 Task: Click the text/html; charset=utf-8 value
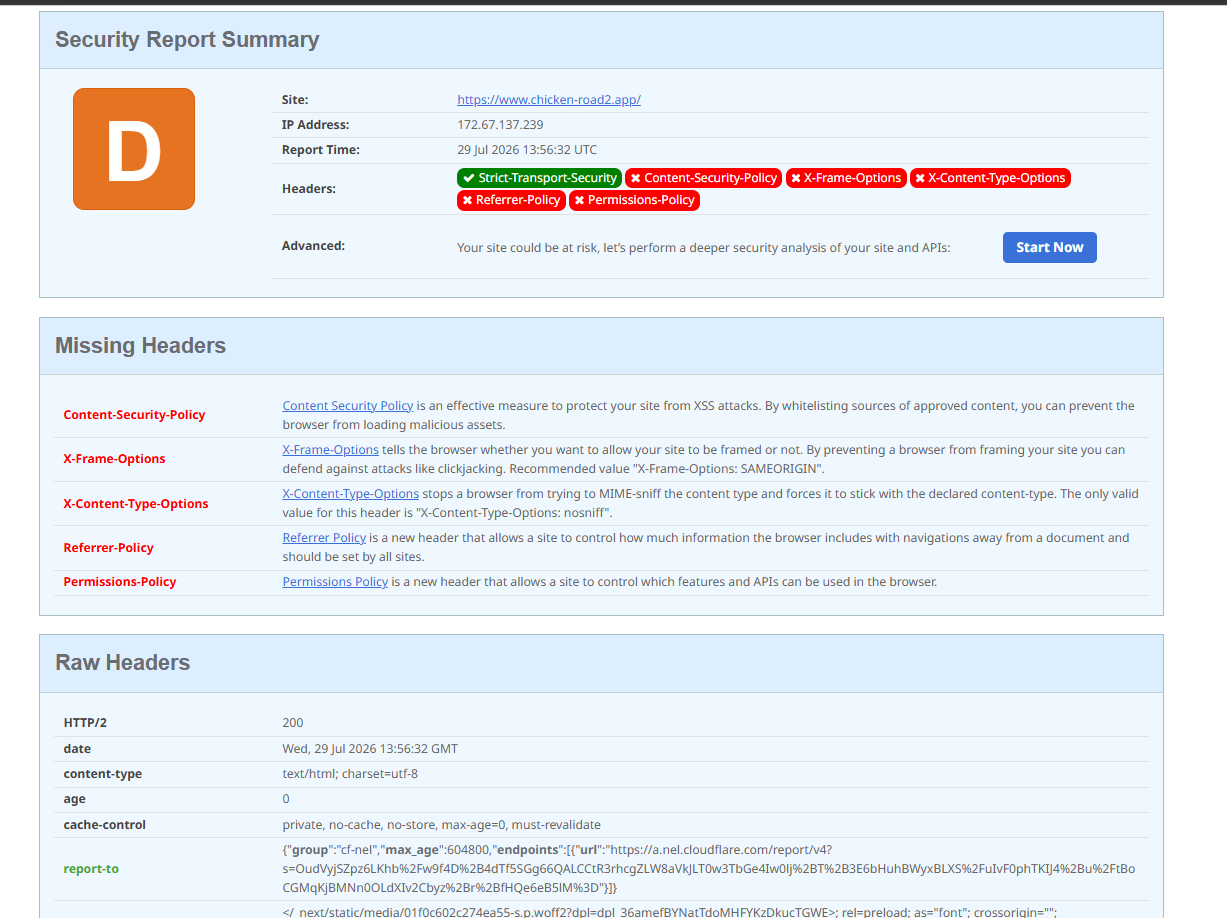(x=350, y=774)
